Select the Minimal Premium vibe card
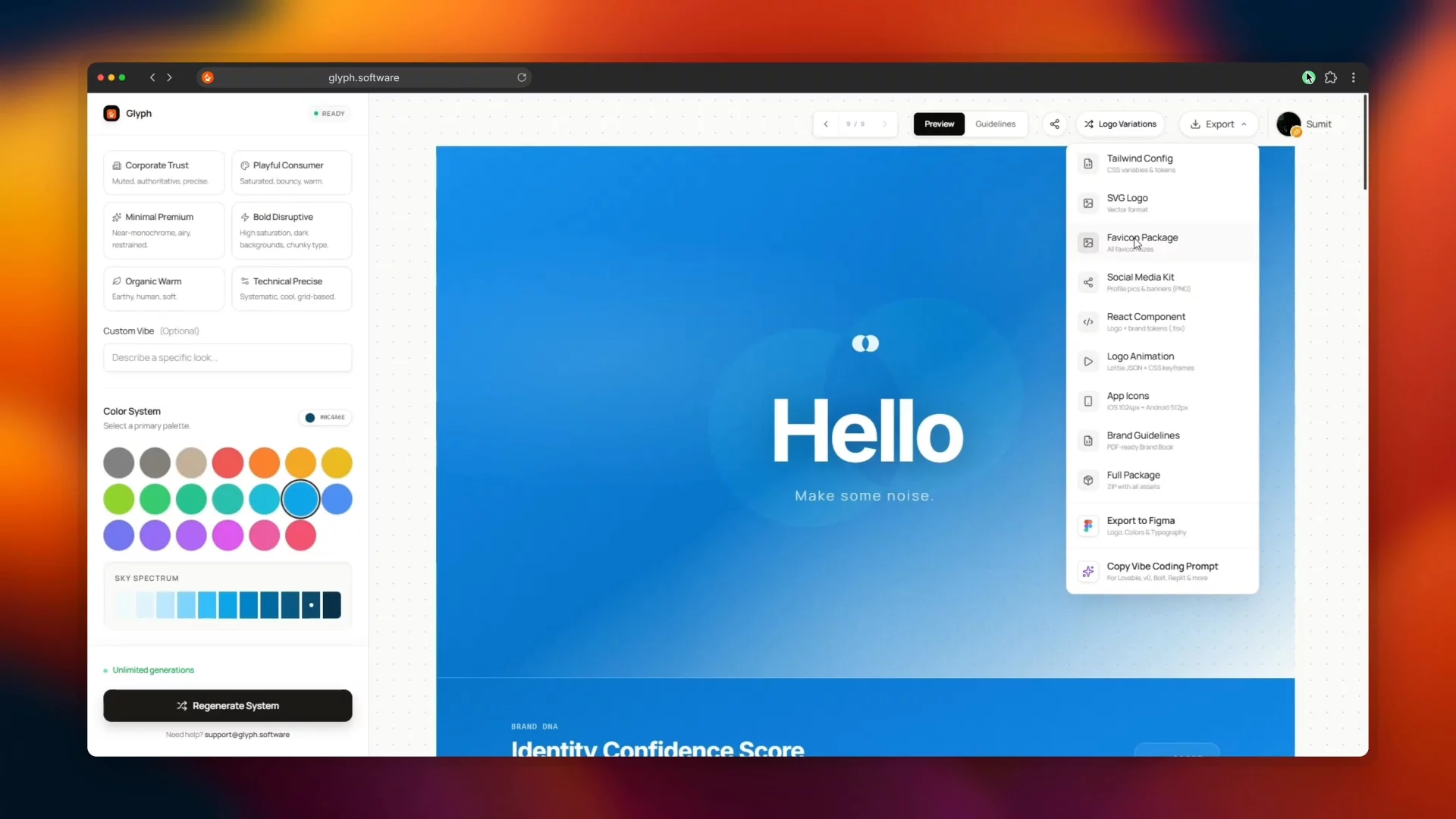Viewport: 1456px width, 819px height. (164, 231)
